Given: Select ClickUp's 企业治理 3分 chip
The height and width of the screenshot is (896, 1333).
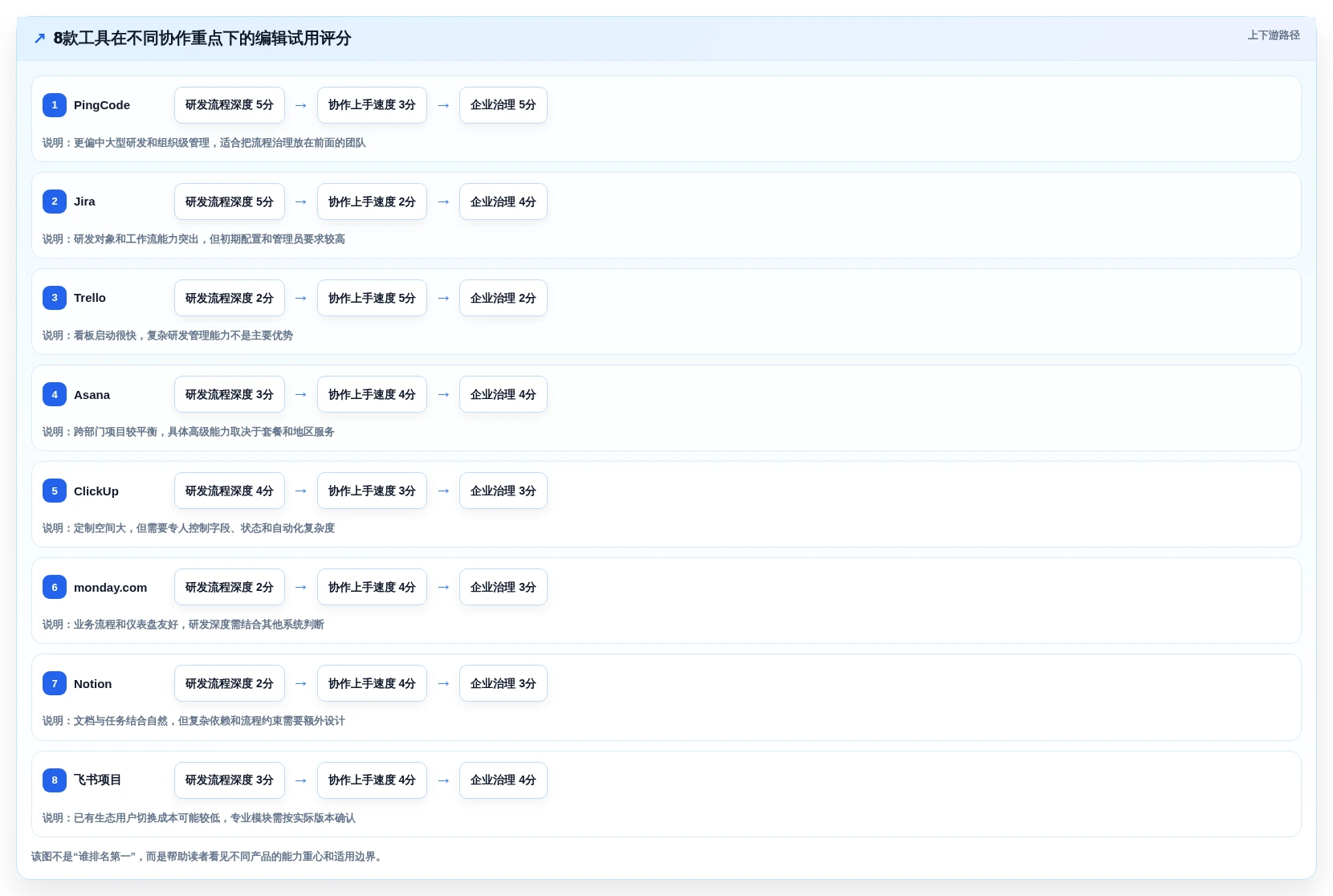Looking at the screenshot, I should 503,491.
